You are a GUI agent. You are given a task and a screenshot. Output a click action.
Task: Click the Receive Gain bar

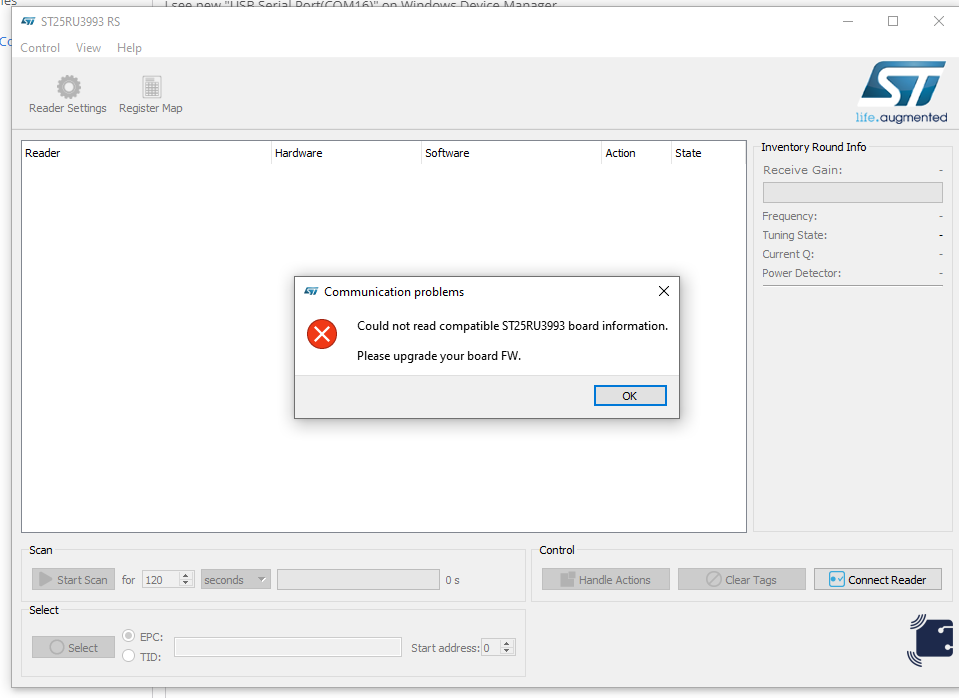click(x=853, y=192)
